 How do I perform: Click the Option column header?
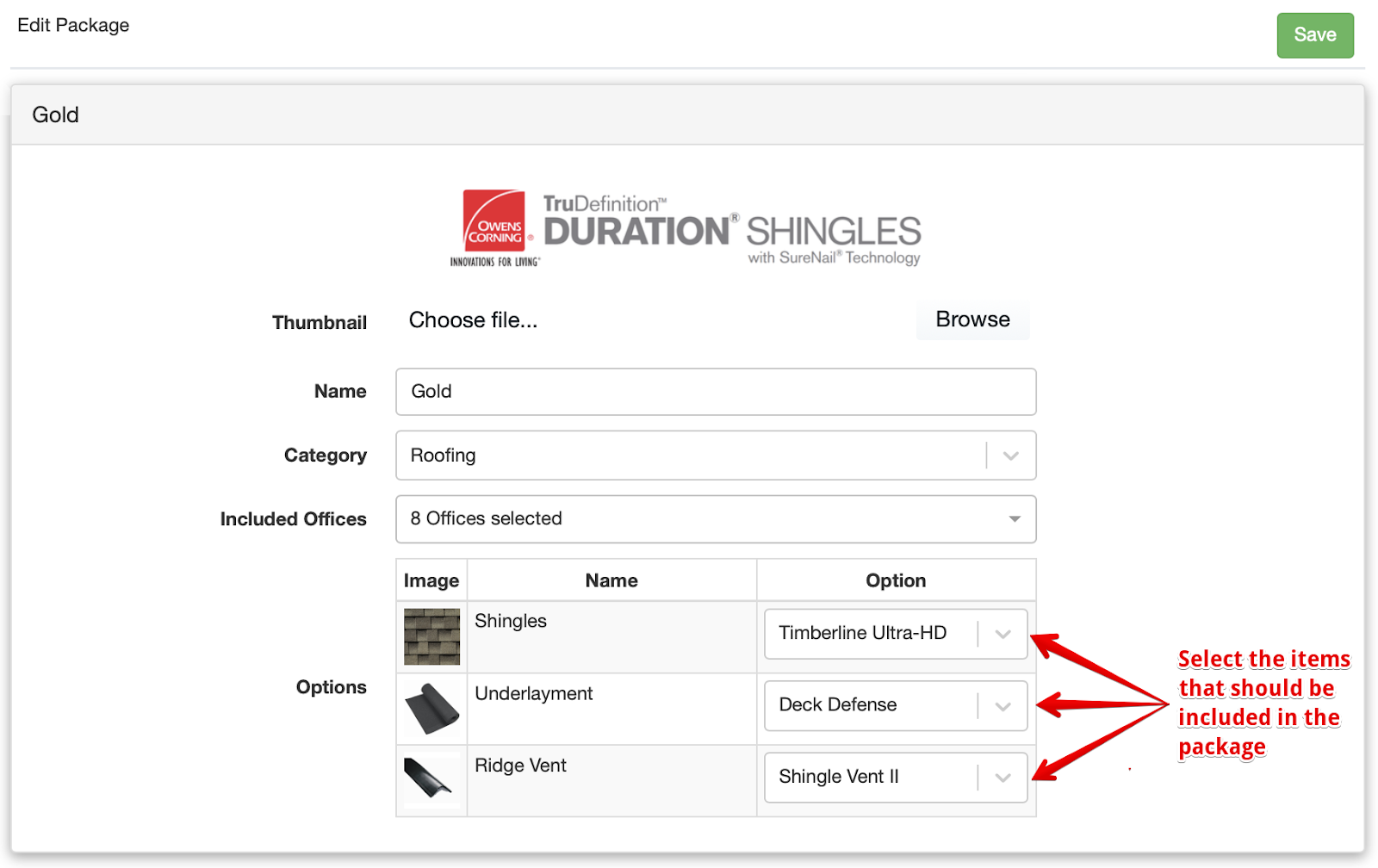[x=896, y=580]
